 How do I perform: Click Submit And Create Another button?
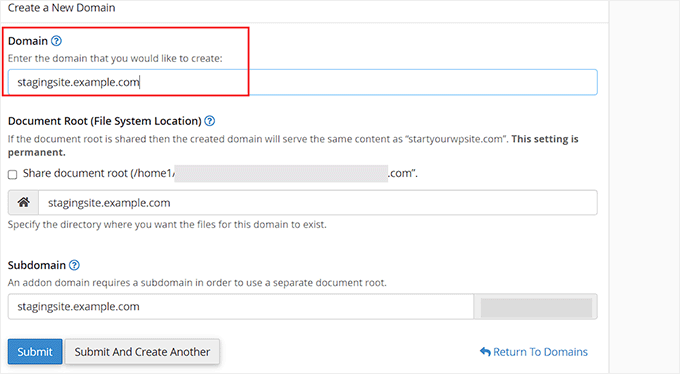[x=142, y=351]
